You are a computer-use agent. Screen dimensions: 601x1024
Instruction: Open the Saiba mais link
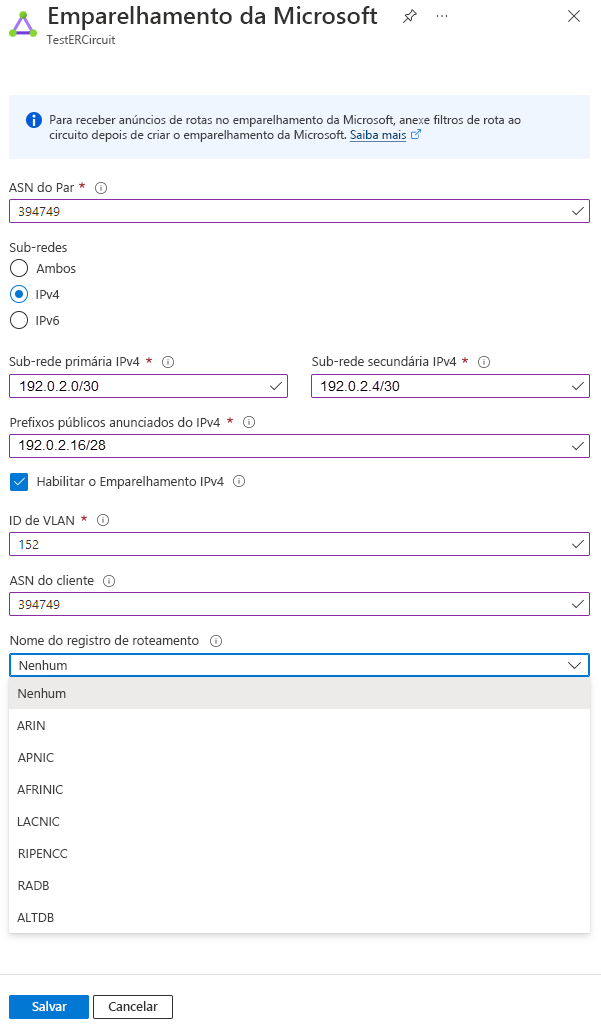click(378, 135)
